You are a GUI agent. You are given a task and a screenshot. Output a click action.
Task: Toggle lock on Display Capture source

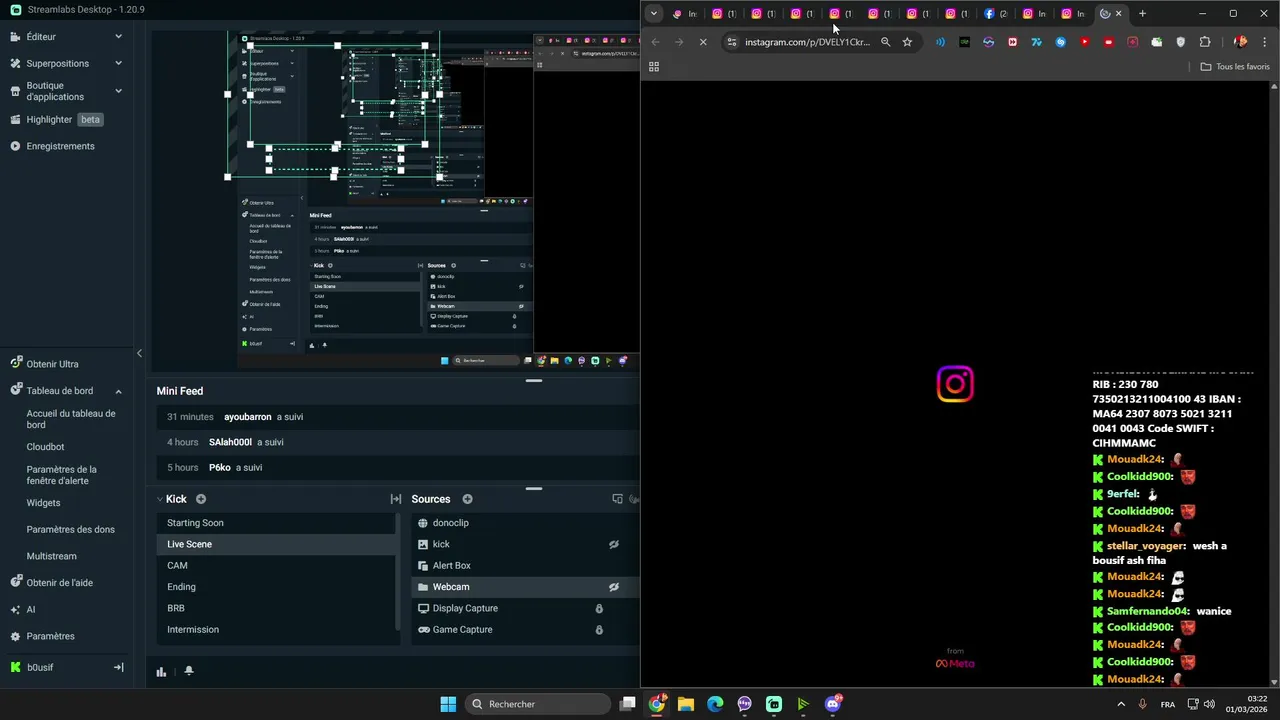(x=599, y=608)
